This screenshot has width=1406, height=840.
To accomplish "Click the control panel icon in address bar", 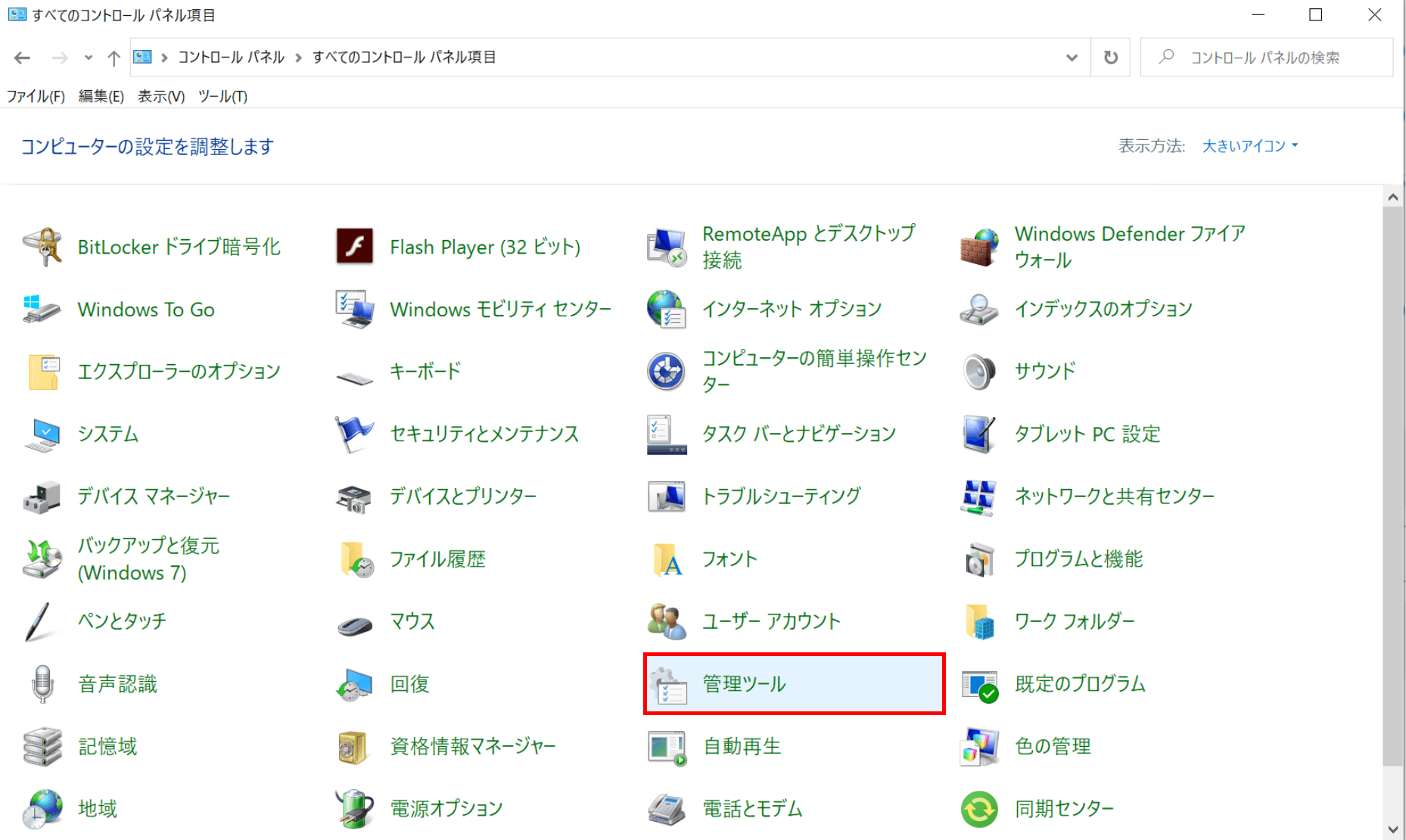I will tap(142, 57).
